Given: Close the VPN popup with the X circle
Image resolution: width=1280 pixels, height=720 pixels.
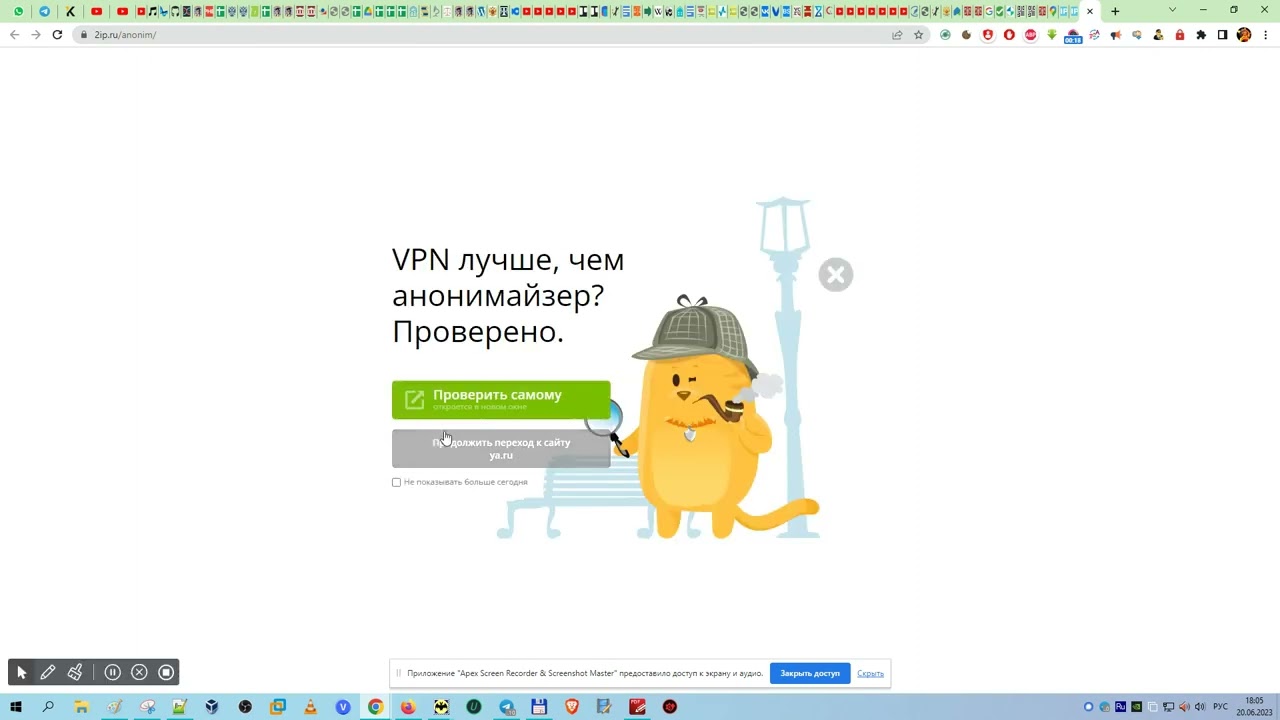Looking at the screenshot, I should [835, 275].
